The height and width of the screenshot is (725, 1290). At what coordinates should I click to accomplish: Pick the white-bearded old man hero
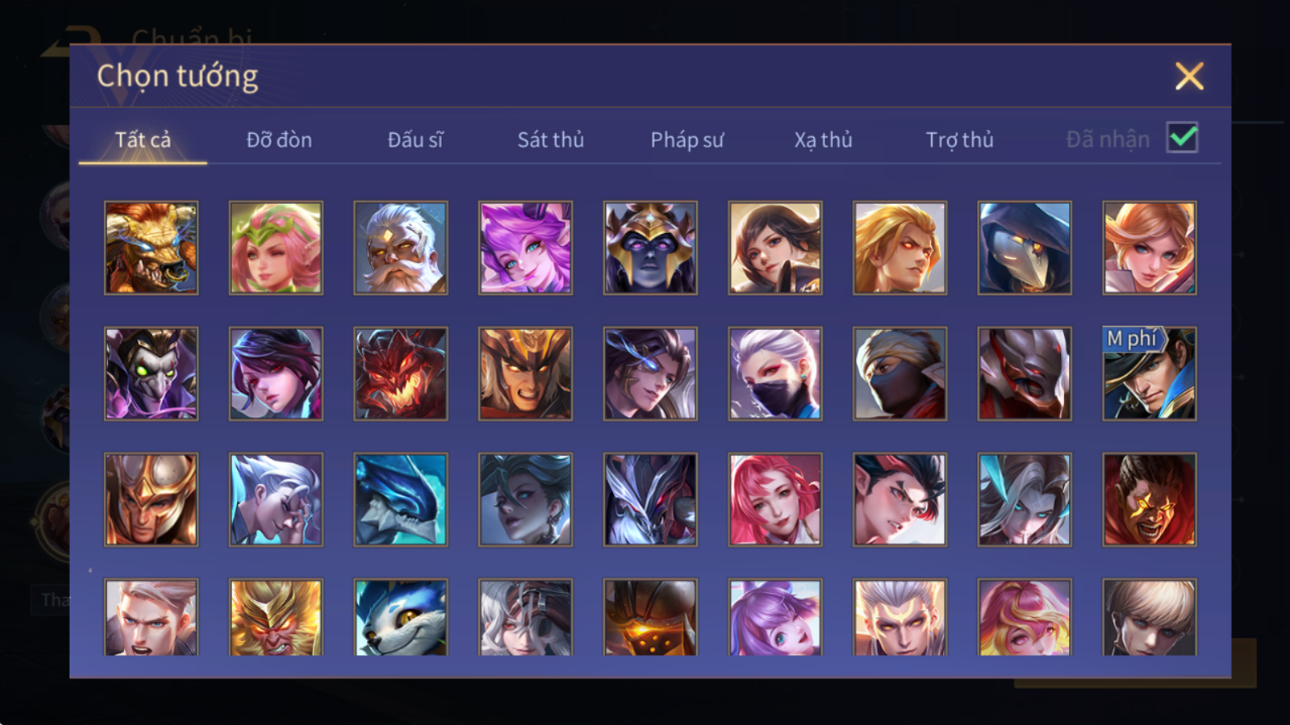[400, 248]
